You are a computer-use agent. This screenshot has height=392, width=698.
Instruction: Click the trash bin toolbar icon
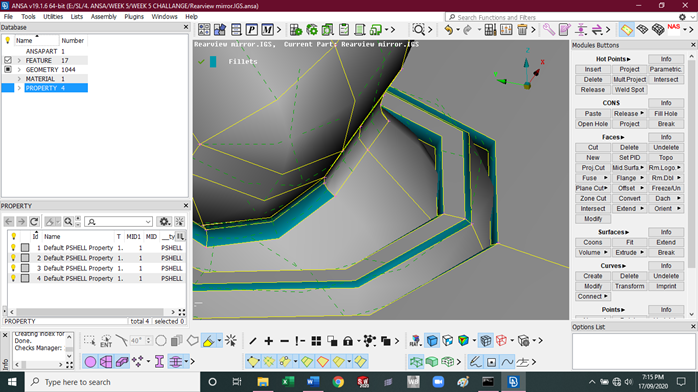click(x=522, y=30)
